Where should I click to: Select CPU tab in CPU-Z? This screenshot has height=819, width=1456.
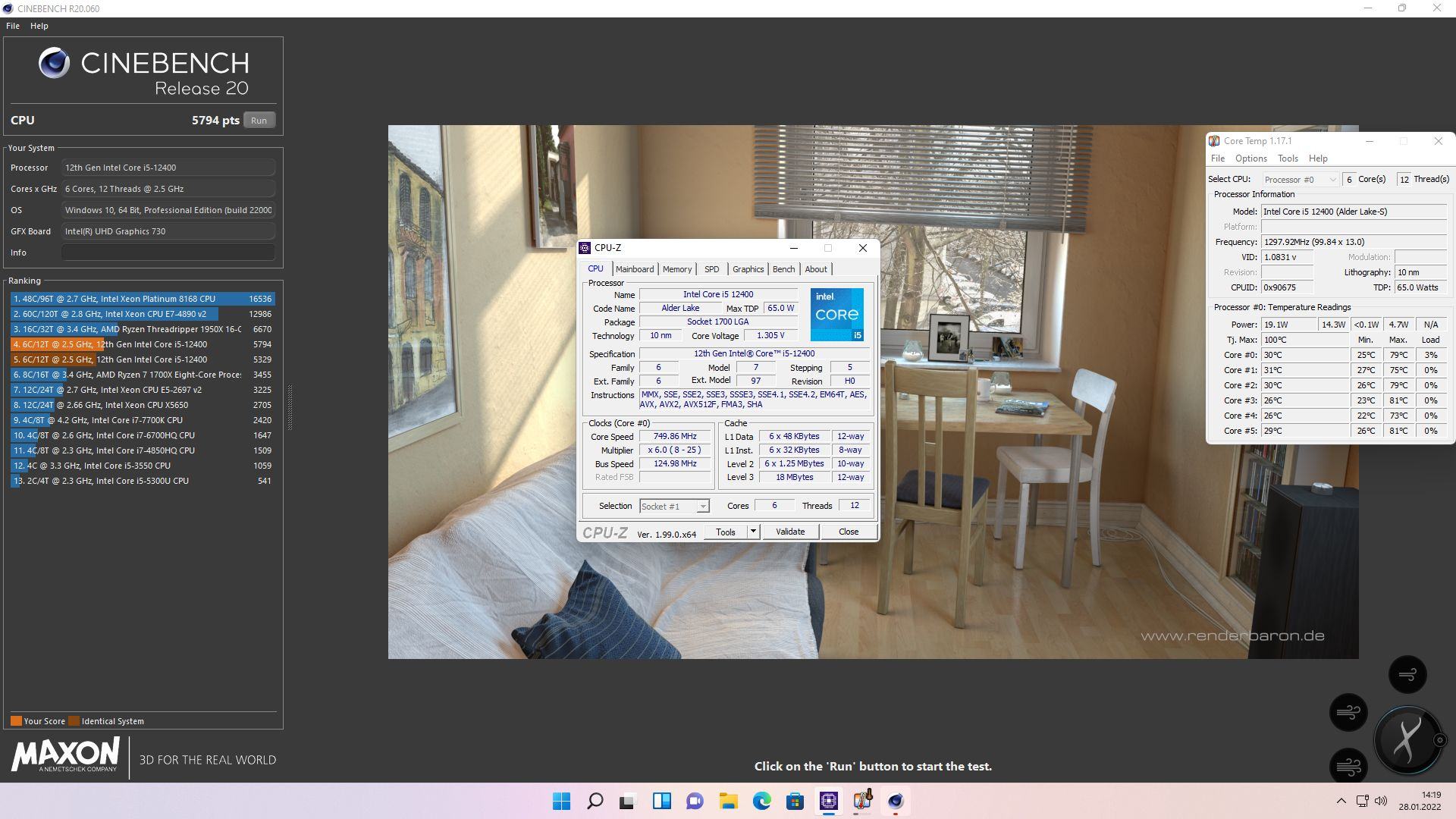click(x=596, y=268)
